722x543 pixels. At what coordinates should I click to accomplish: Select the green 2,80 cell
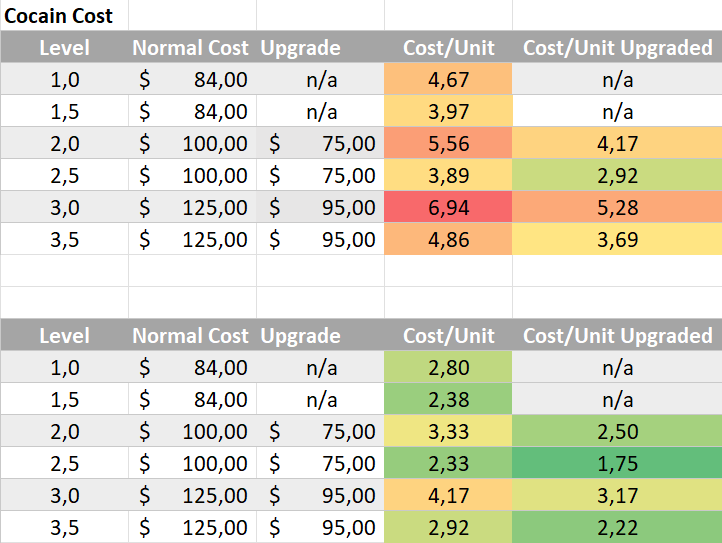pyautogui.click(x=448, y=367)
